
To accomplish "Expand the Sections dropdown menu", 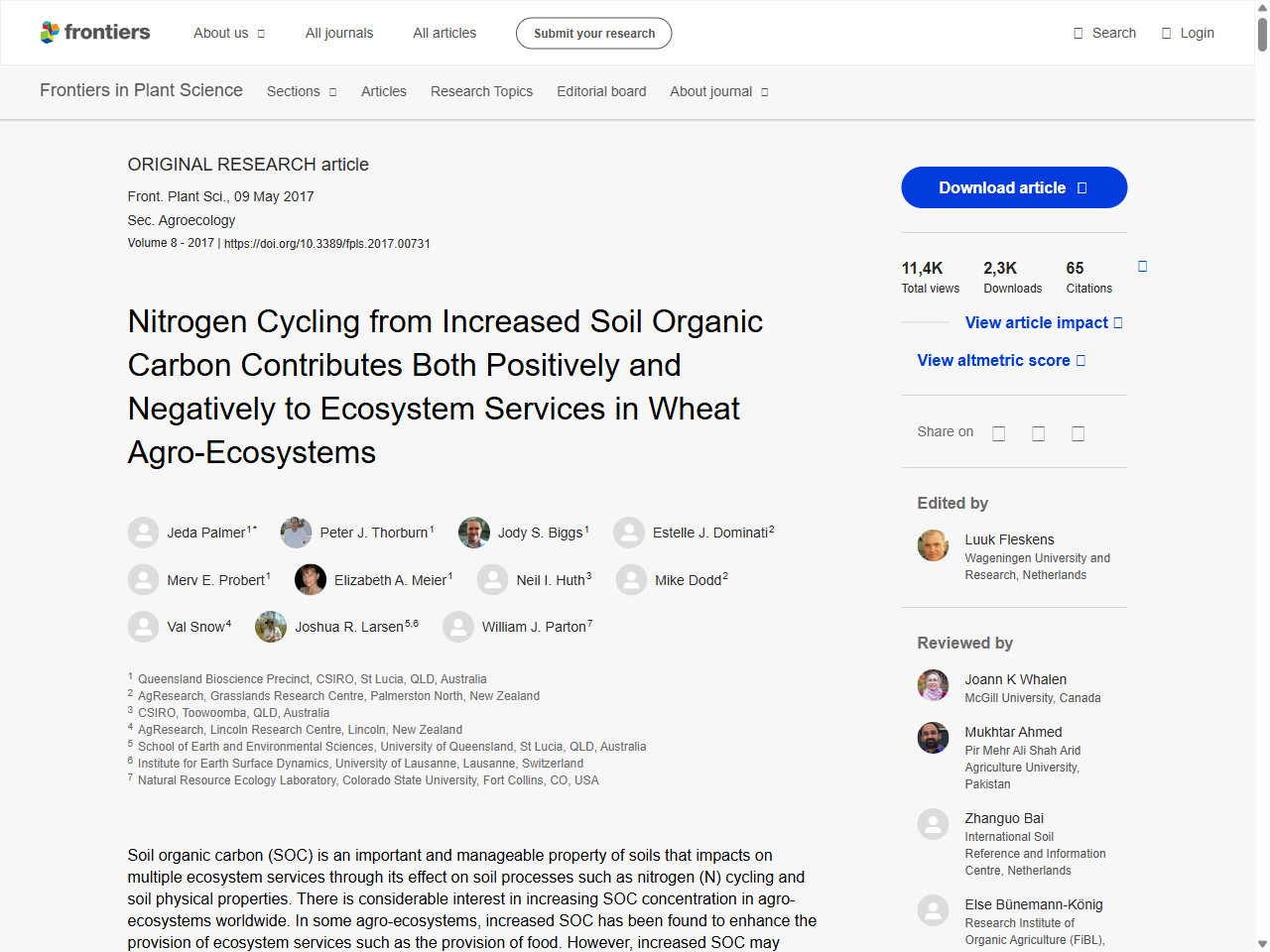I will tap(302, 91).
